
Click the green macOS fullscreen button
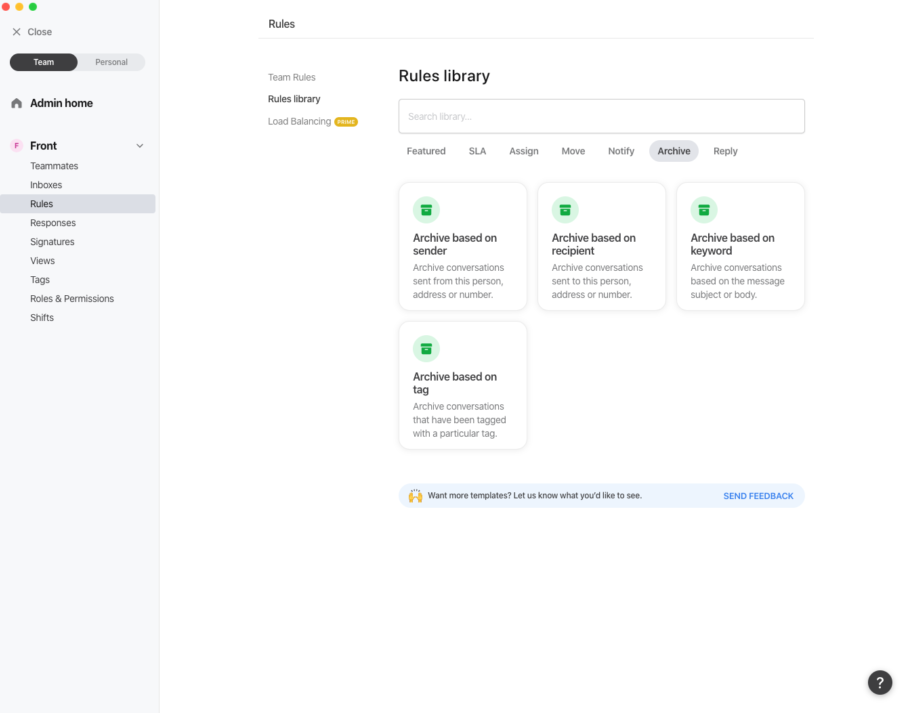(x=33, y=7)
